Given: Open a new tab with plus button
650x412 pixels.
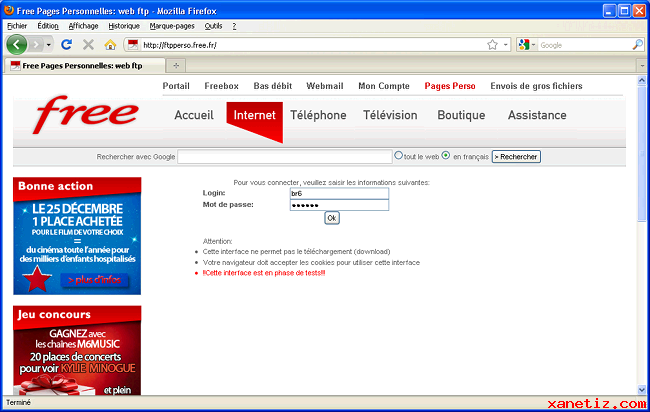Looking at the screenshot, I should click(x=176, y=65).
